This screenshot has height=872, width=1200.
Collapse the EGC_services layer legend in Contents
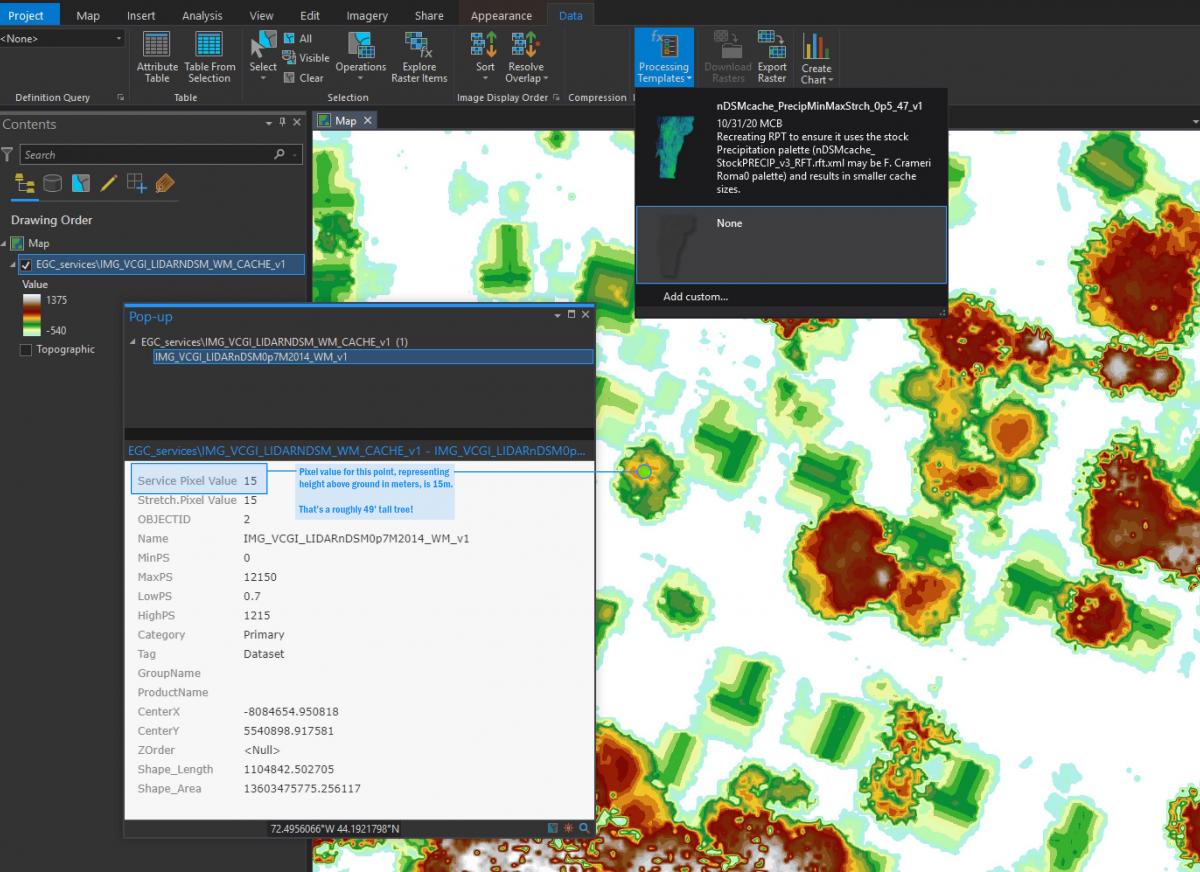[x=13, y=265]
